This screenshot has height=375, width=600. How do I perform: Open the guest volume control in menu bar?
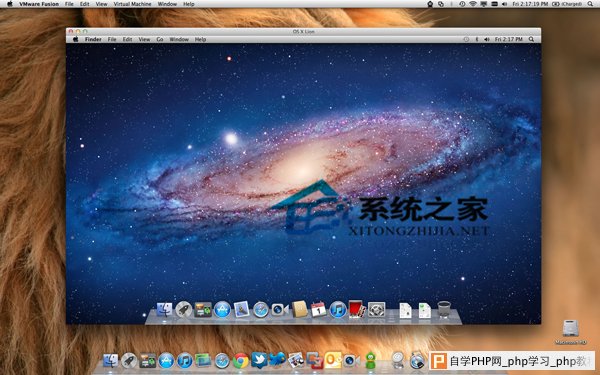[x=487, y=39]
